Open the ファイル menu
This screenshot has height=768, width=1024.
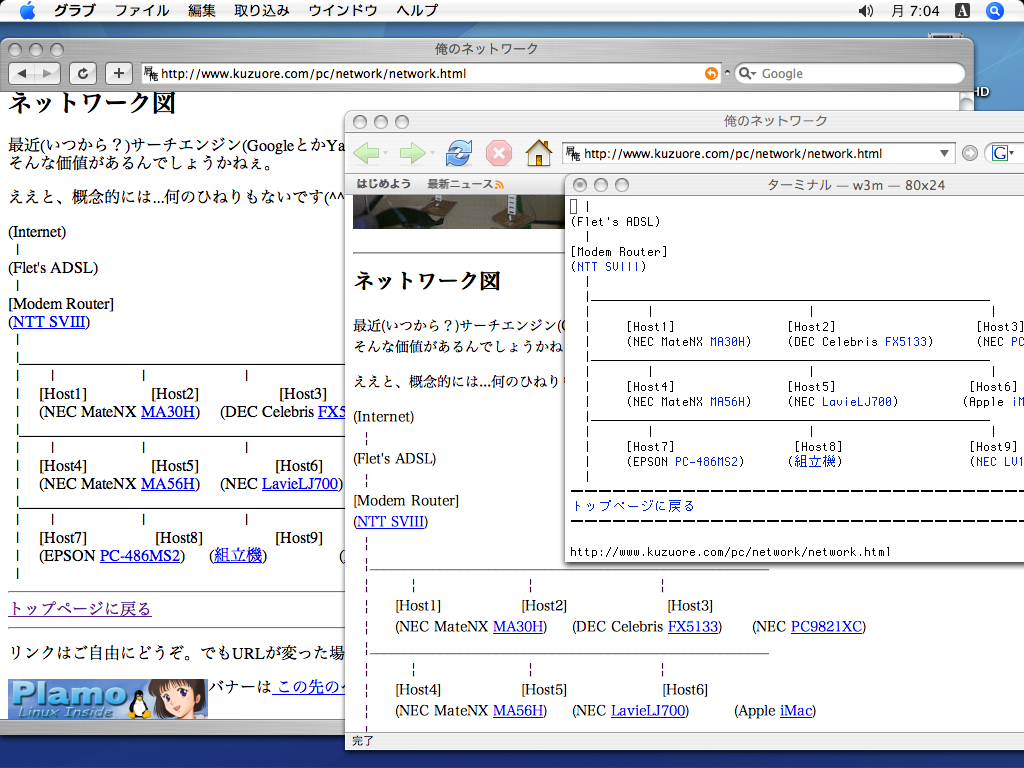click(x=142, y=10)
